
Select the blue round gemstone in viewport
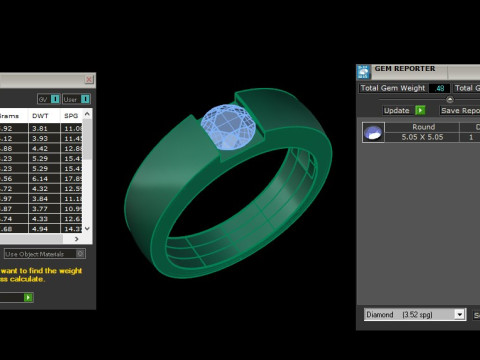pos(228,127)
